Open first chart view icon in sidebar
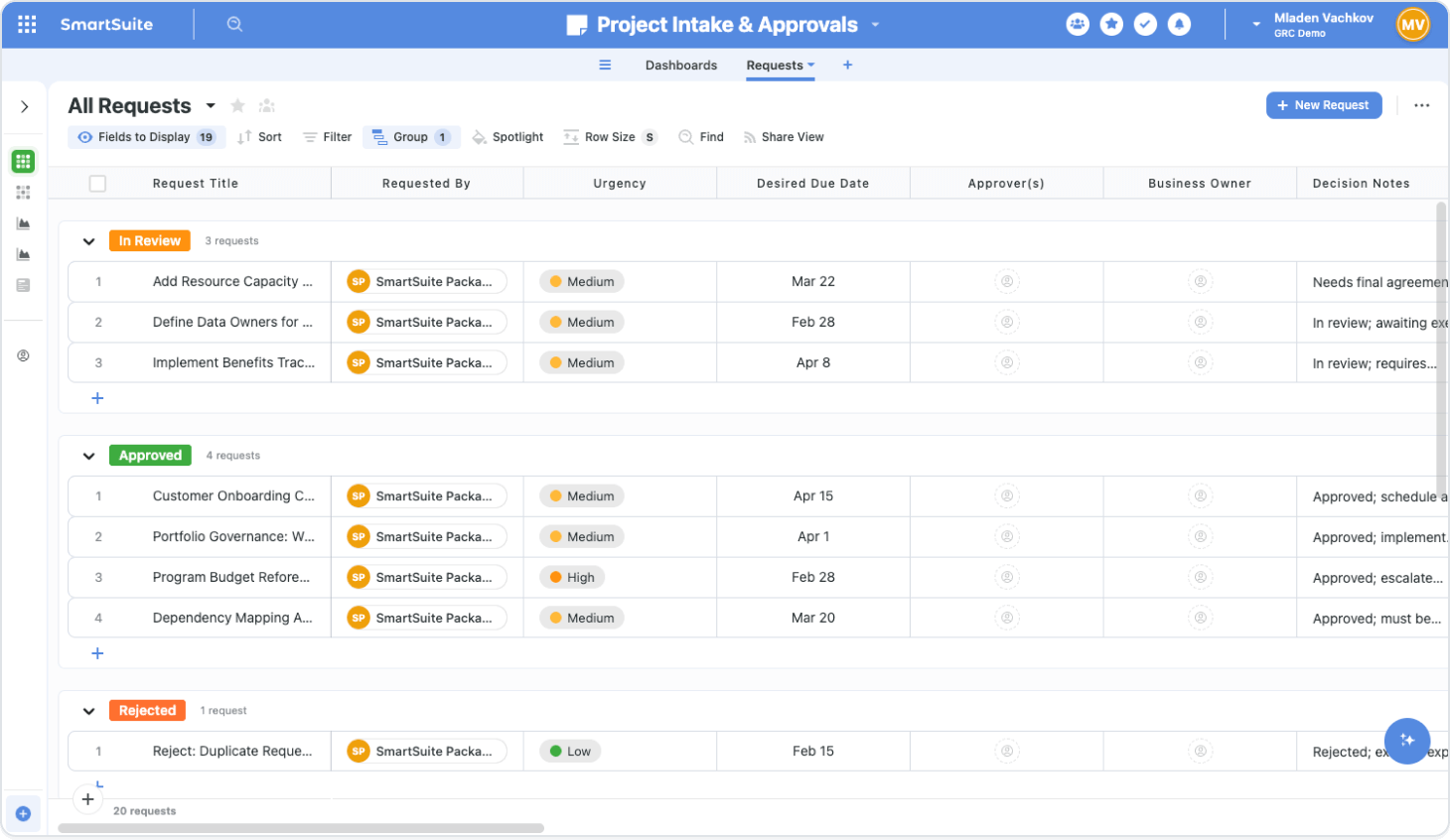1450x840 pixels. (23, 223)
